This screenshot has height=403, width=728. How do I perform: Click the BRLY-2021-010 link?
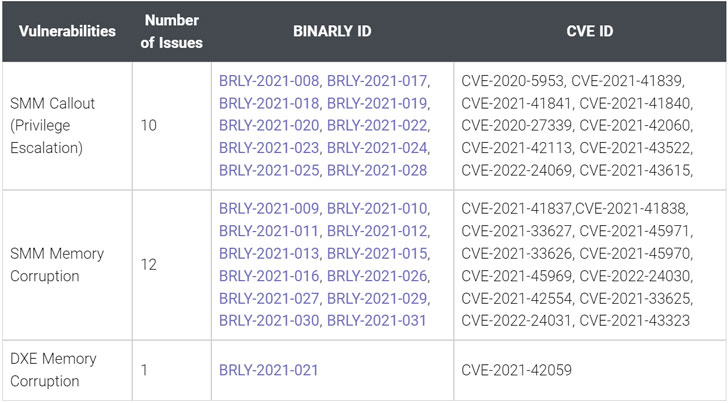coord(377,208)
